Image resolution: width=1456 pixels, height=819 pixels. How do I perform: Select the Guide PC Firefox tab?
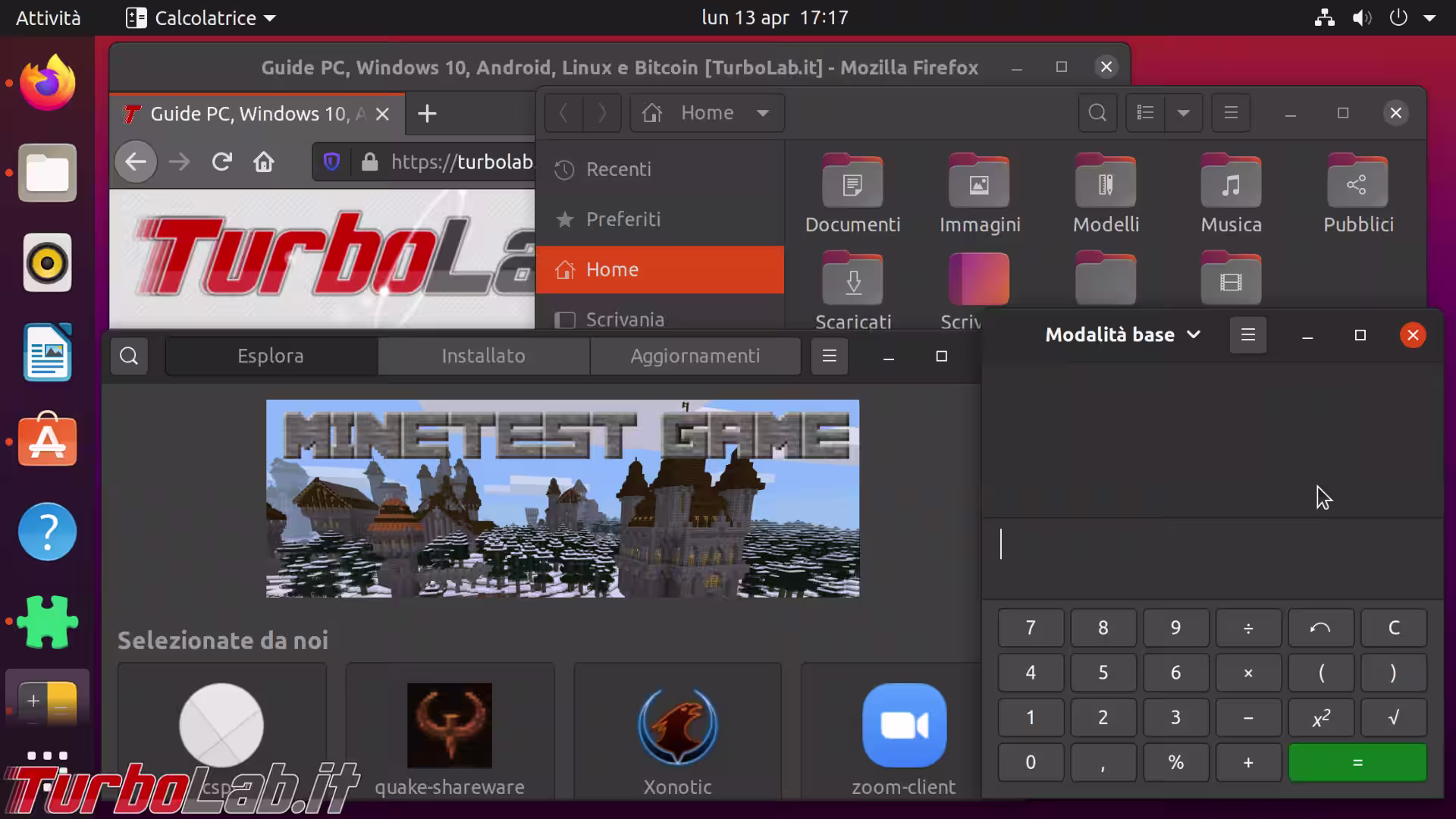258,114
